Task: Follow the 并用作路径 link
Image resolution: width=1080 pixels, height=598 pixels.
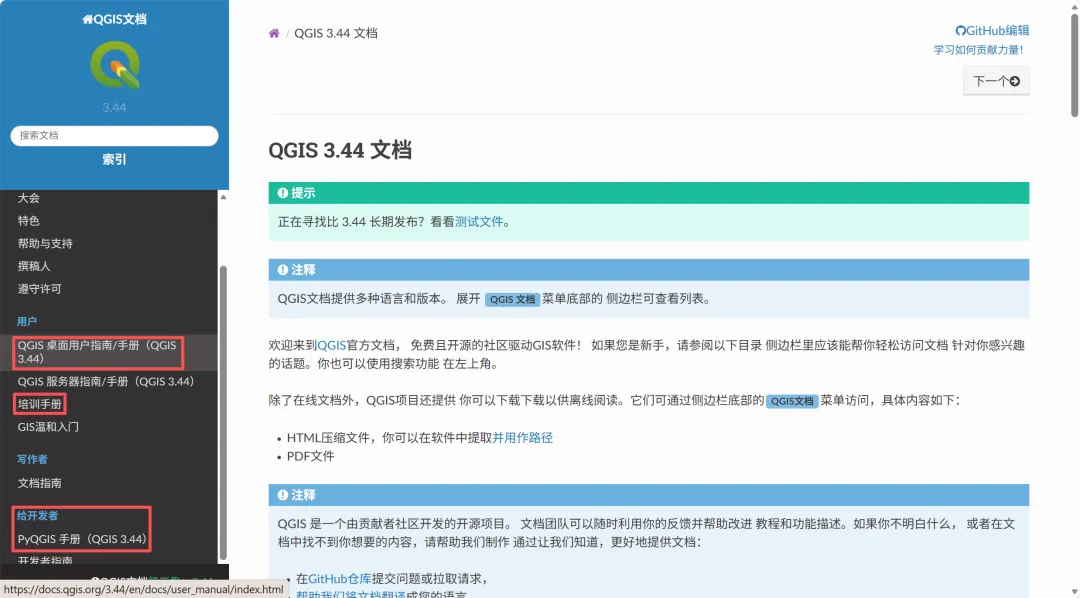Action: tap(522, 438)
